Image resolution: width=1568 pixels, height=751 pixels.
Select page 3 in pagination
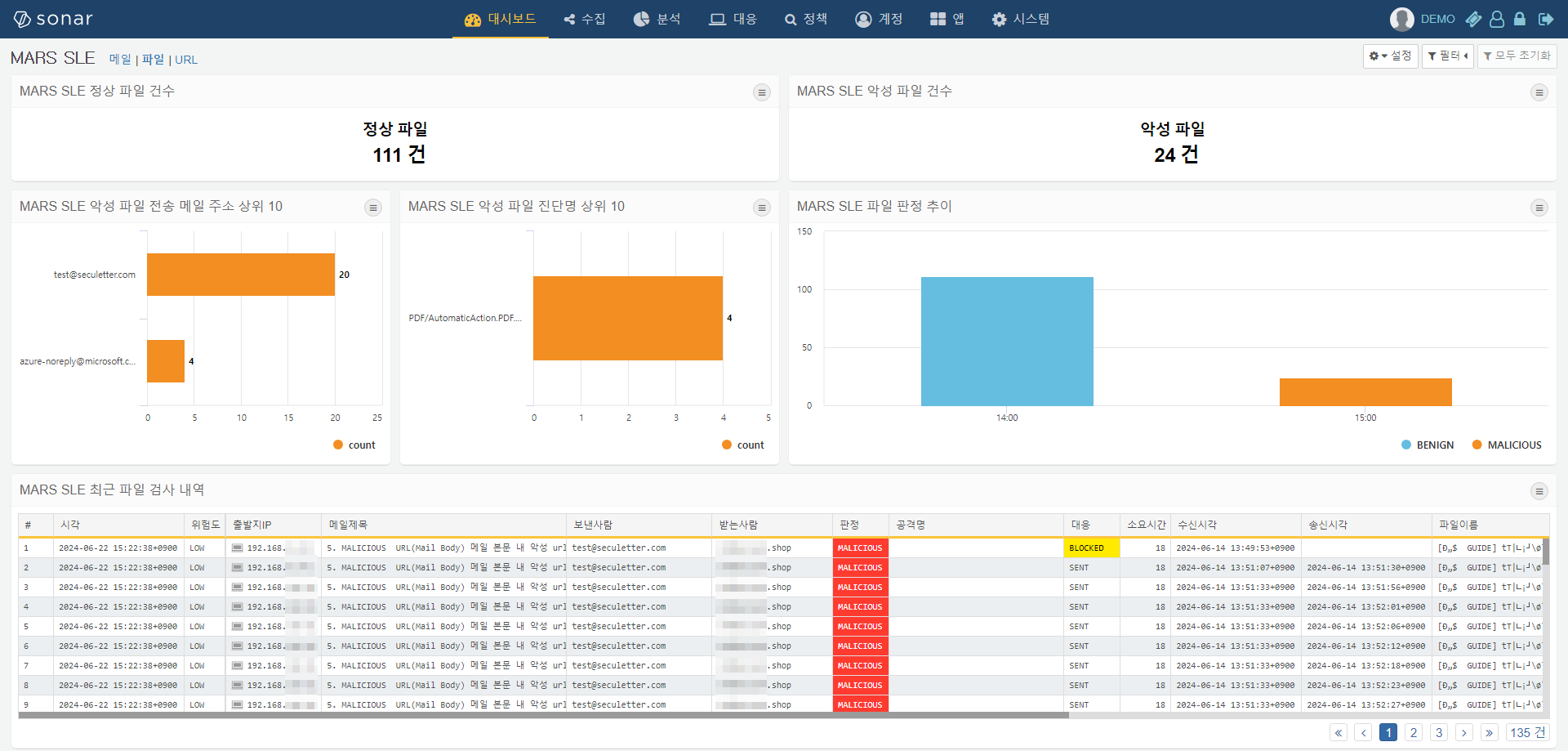[x=1439, y=732]
